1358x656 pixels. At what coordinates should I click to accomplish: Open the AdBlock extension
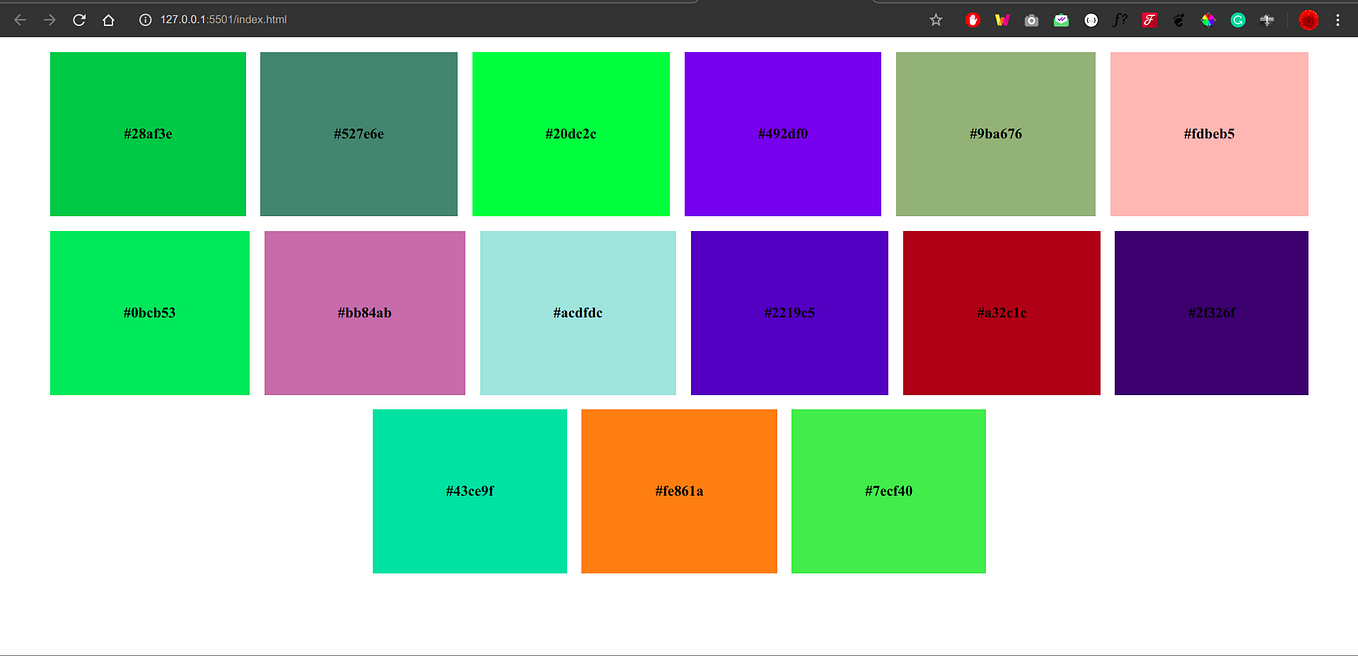[972, 19]
